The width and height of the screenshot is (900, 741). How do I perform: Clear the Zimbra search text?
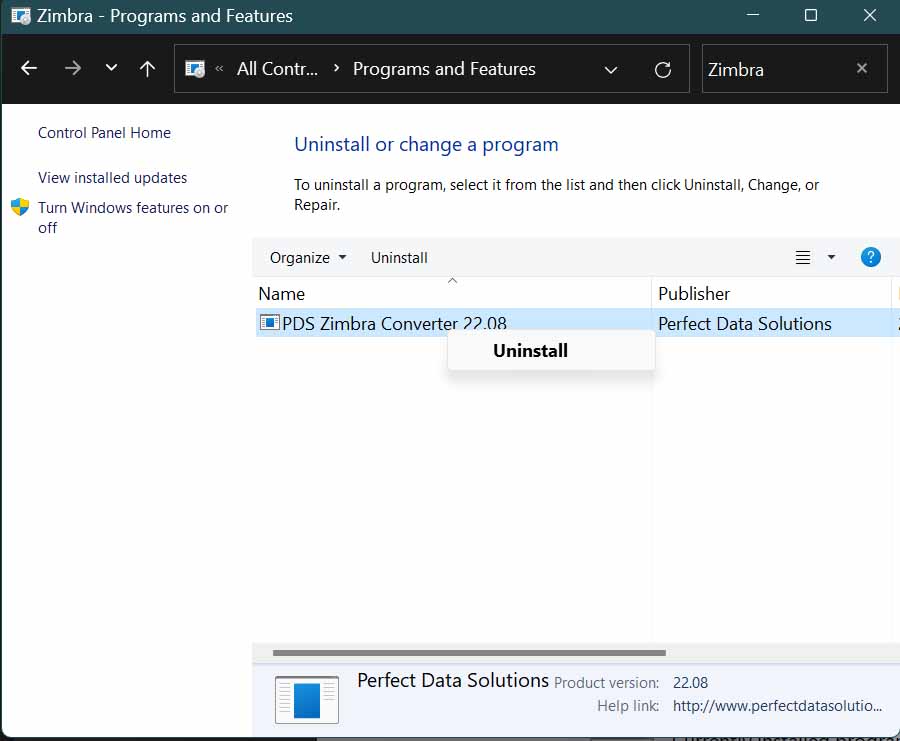[x=862, y=68]
